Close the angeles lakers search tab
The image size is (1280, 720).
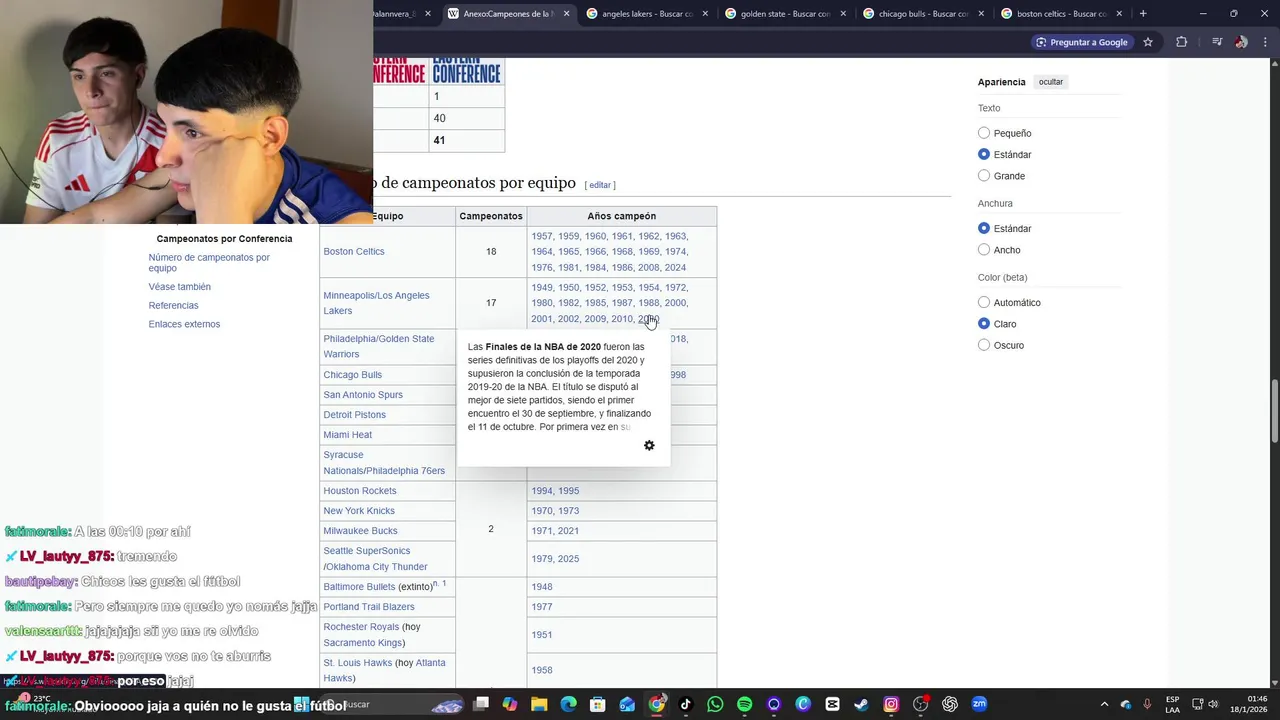(x=704, y=14)
